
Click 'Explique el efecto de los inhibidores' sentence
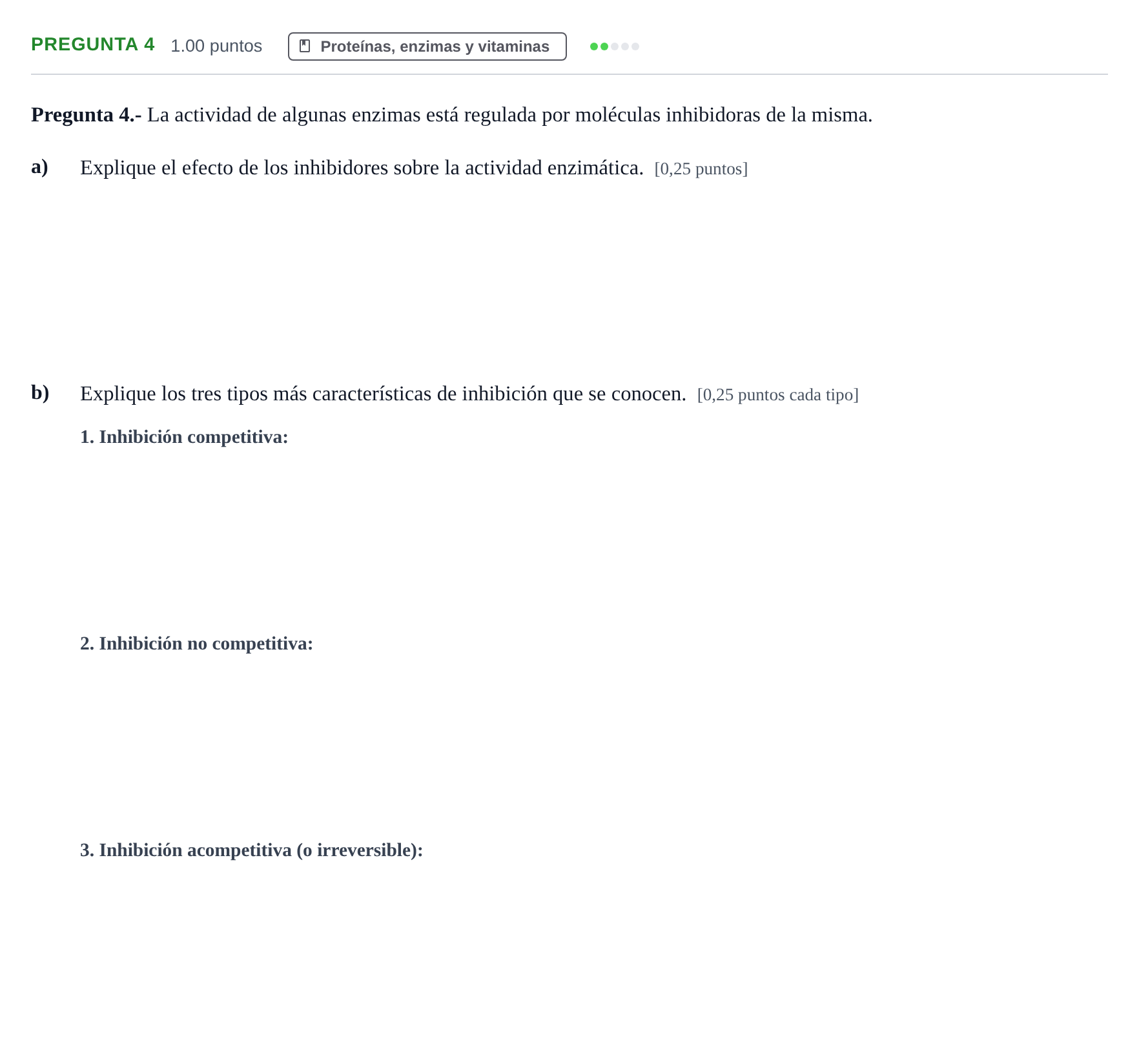point(362,168)
